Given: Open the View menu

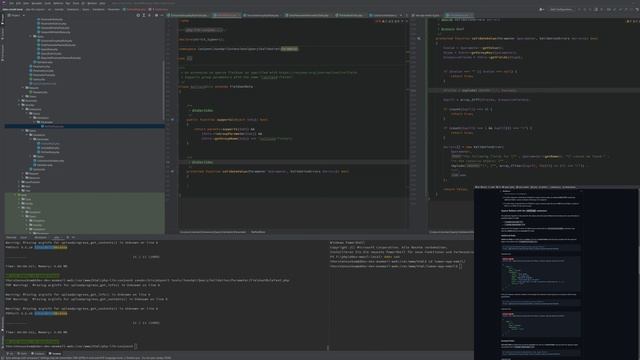Looking at the screenshot, I should coord(26,3).
